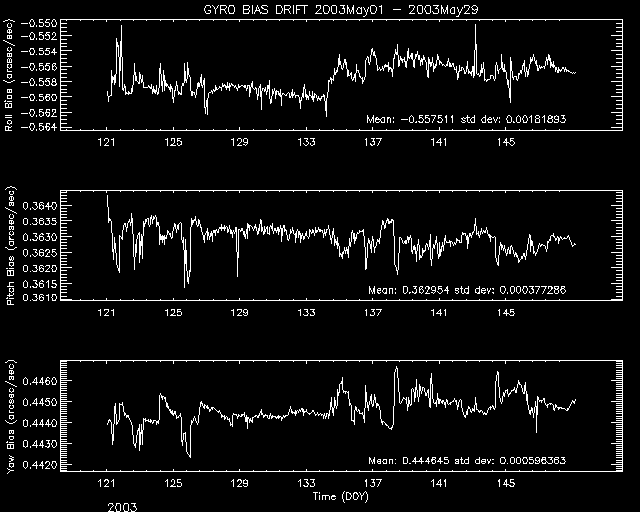
Task: Click the Pitch plot mean 0.362954 text
Action: coord(409,290)
